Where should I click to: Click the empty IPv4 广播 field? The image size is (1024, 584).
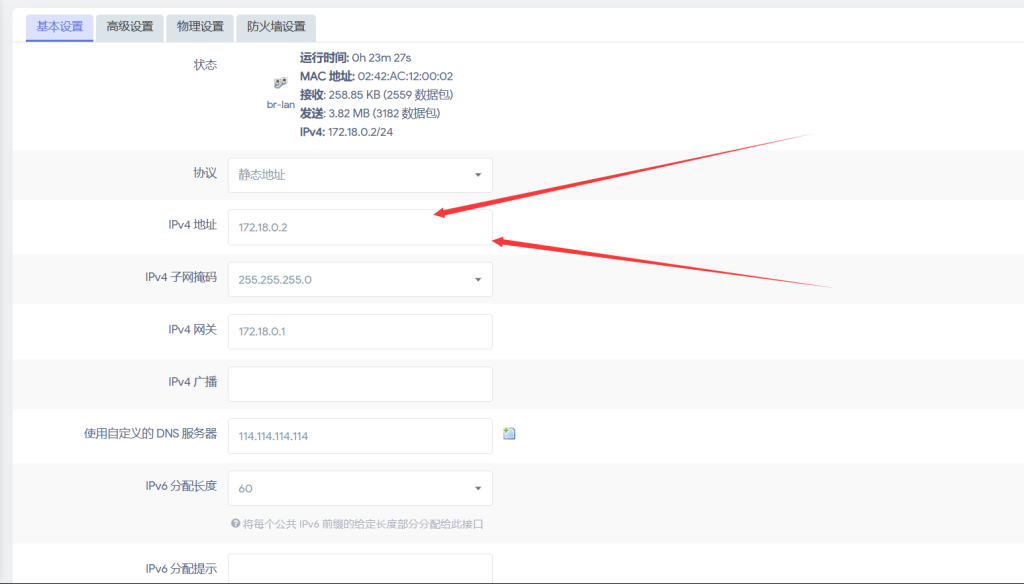click(x=360, y=384)
